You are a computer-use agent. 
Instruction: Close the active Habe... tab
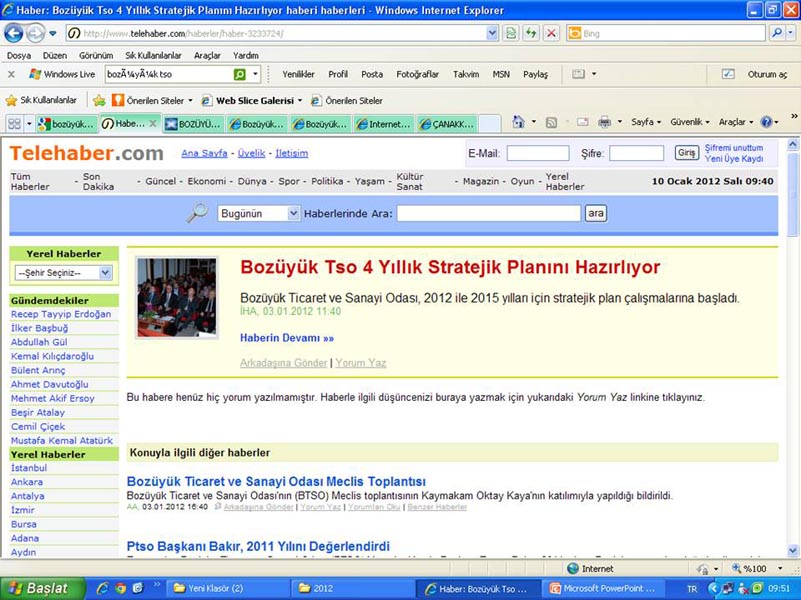point(152,124)
